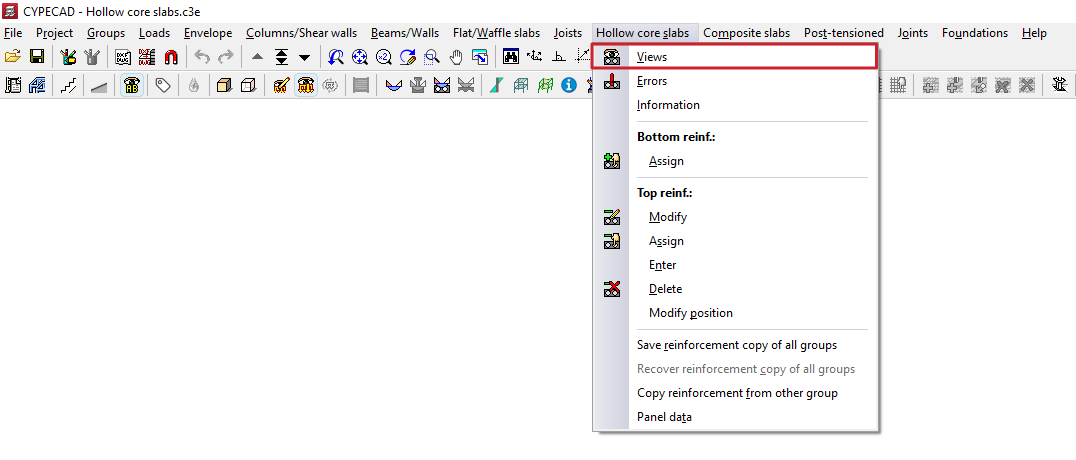Open the Post-tensioned menu
1076x460 pixels.
pyautogui.click(x=843, y=33)
